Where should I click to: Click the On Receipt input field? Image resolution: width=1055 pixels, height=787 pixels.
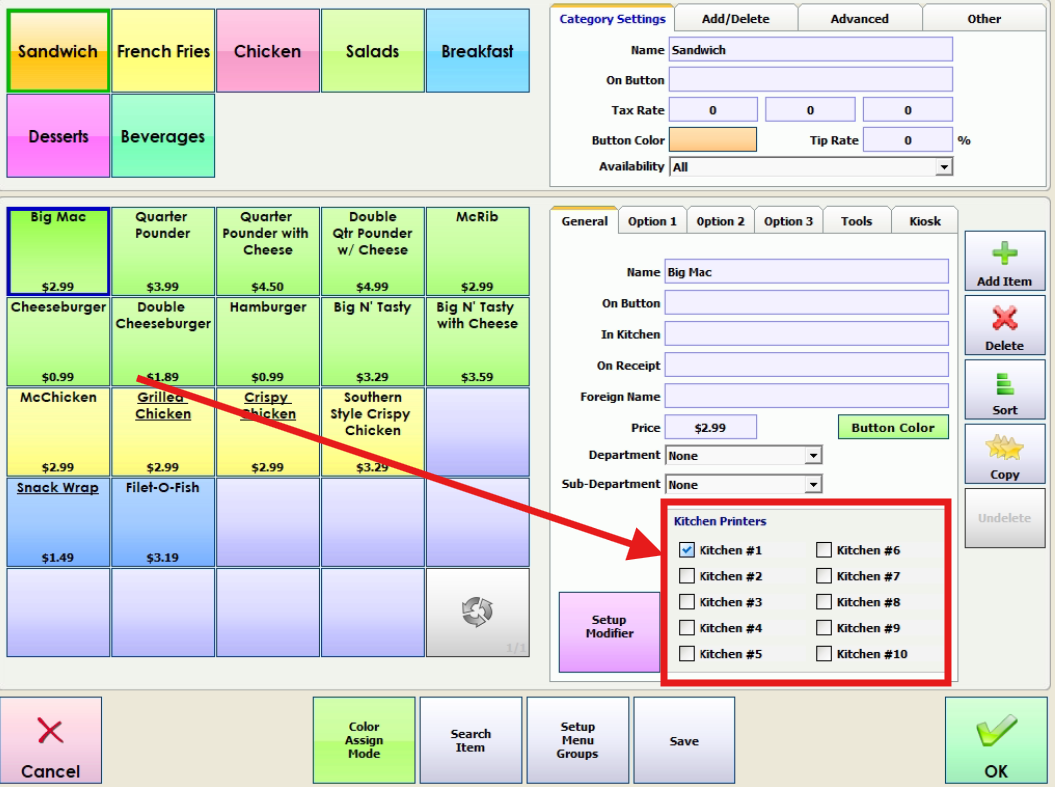click(807, 365)
